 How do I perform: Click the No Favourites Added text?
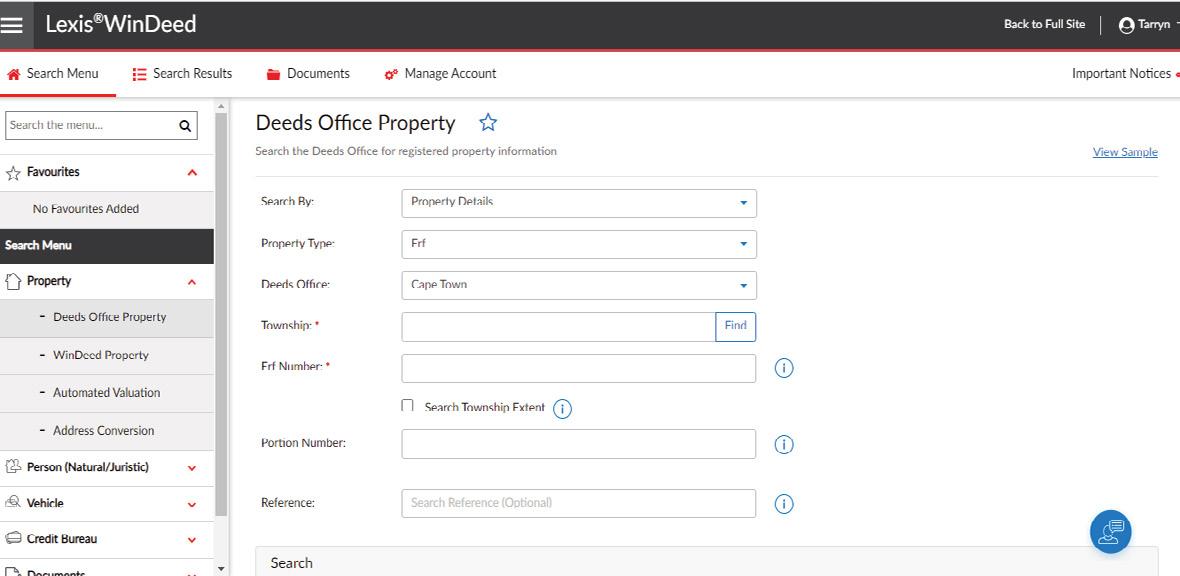(86, 209)
